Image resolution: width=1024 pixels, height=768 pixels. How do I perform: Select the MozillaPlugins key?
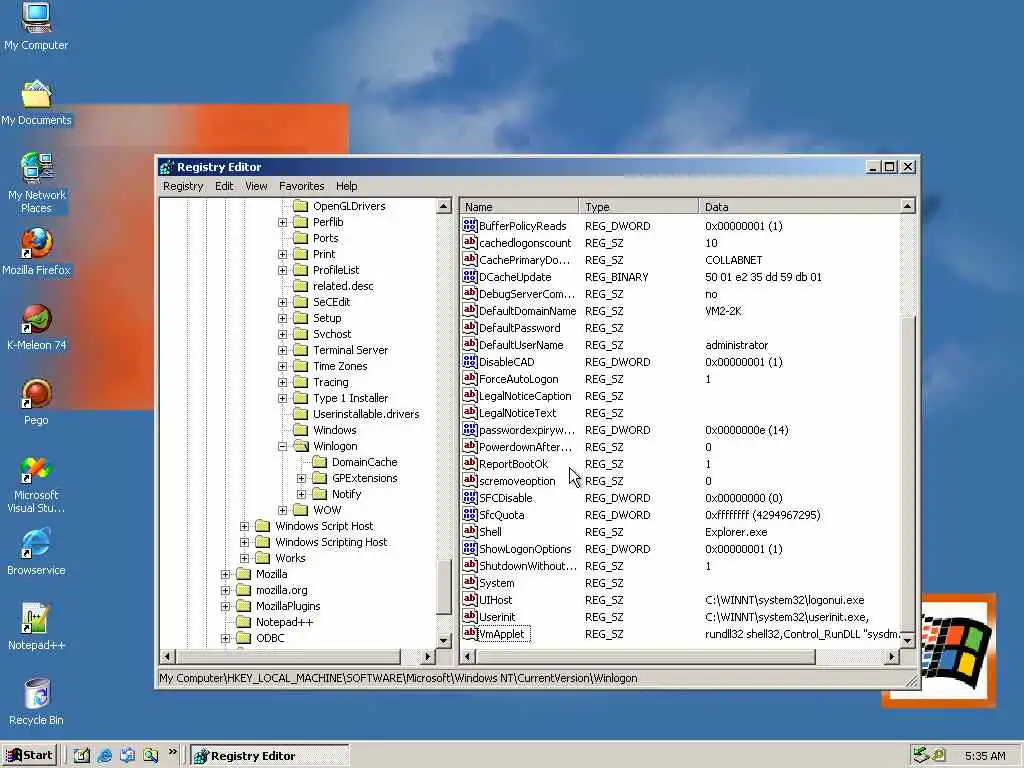pyautogui.click(x=288, y=606)
